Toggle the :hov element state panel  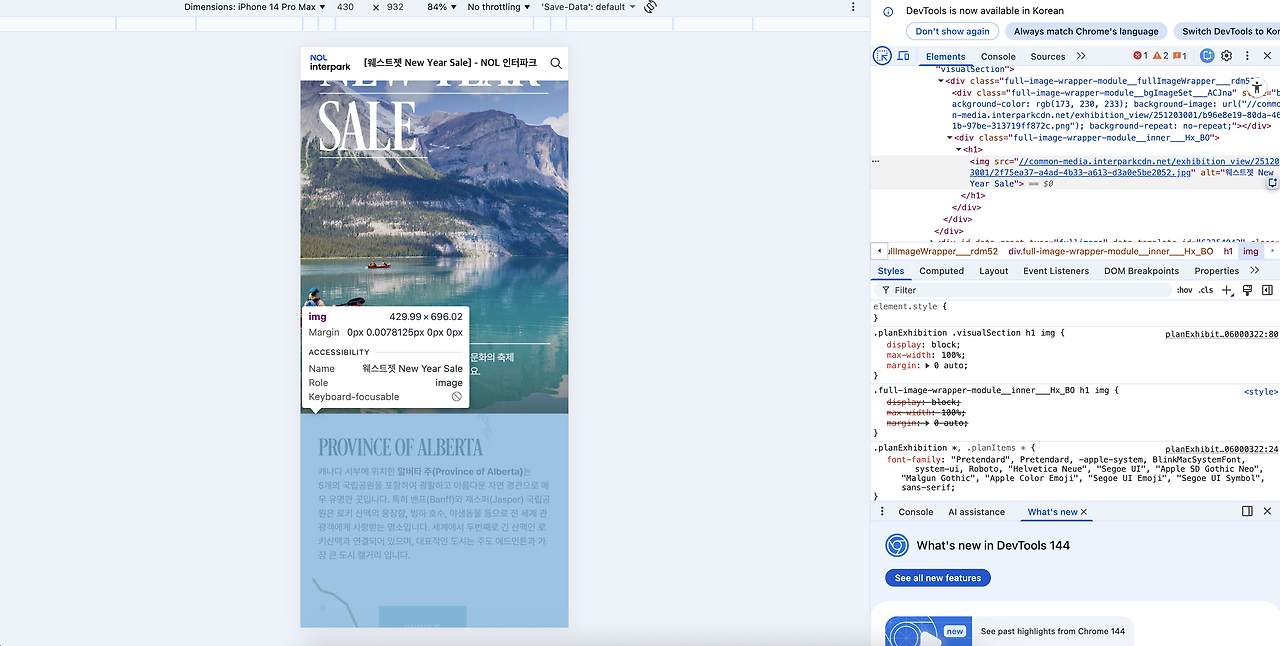pos(1184,290)
